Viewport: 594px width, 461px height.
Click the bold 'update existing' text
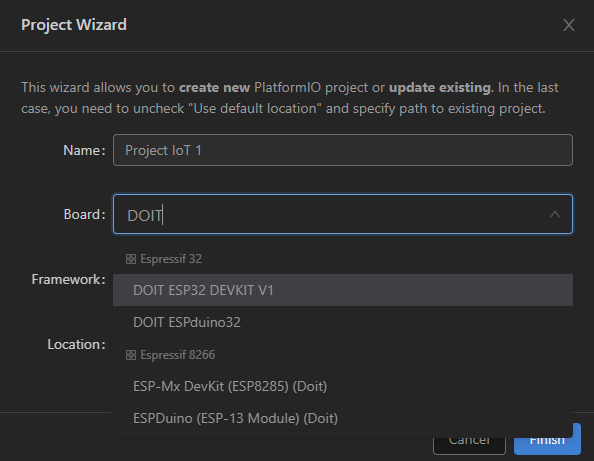pyautogui.click(x=441, y=88)
